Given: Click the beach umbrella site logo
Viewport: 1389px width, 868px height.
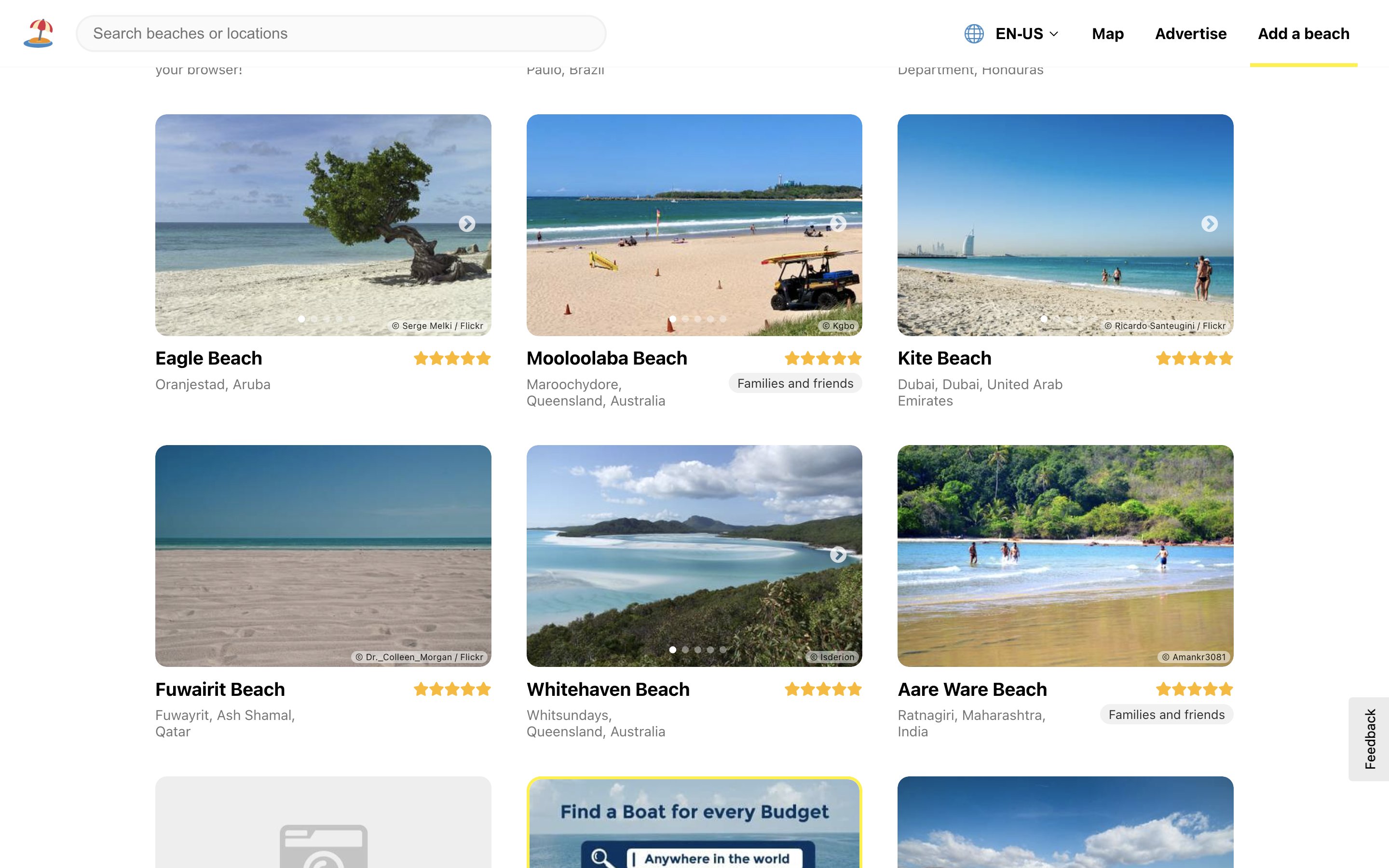Looking at the screenshot, I should [39, 33].
